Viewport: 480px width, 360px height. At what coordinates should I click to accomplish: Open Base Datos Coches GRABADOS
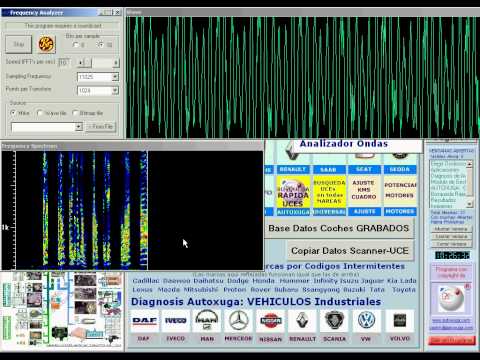tap(339, 228)
